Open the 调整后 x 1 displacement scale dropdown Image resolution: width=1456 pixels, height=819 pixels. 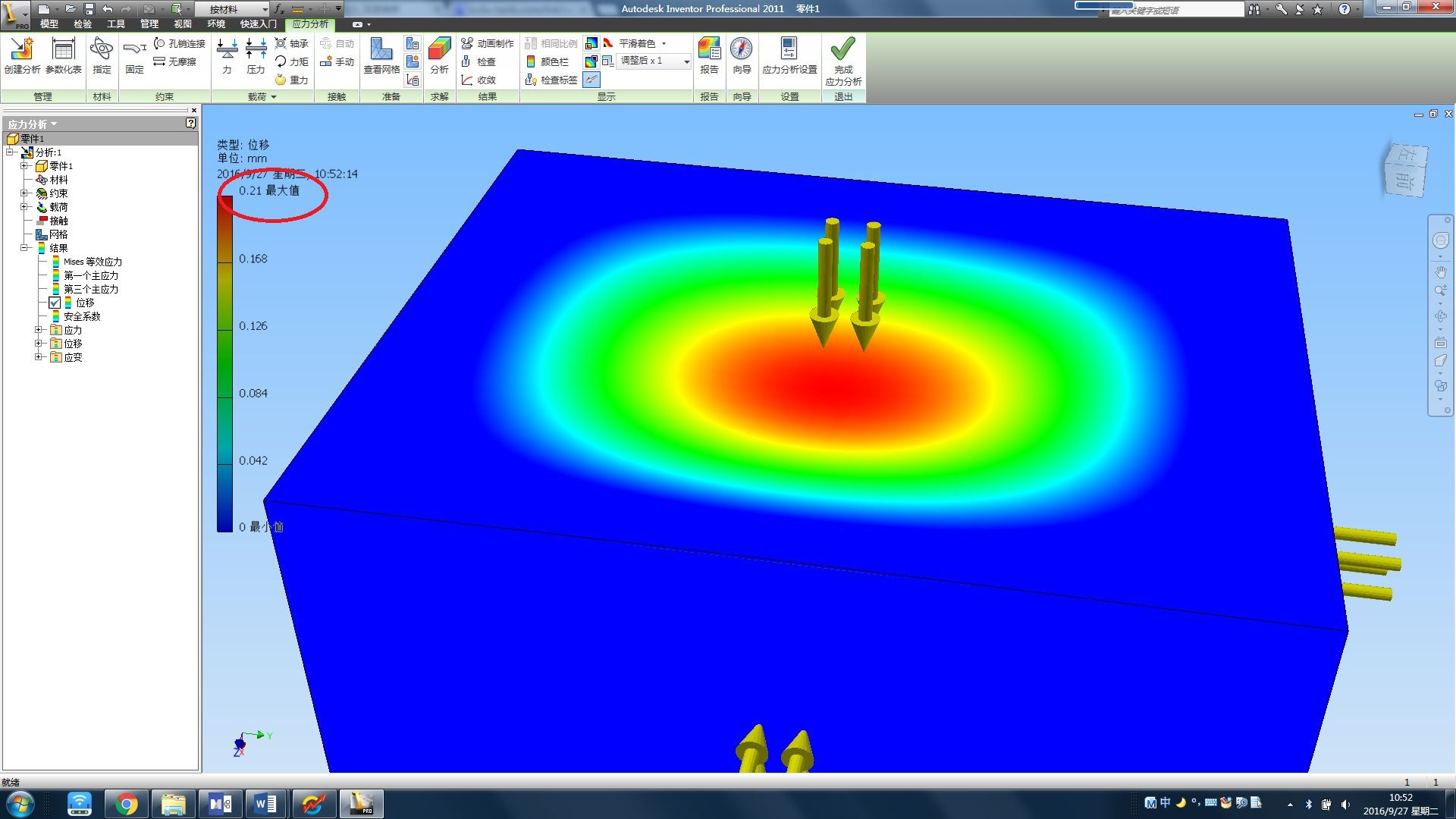686,61
